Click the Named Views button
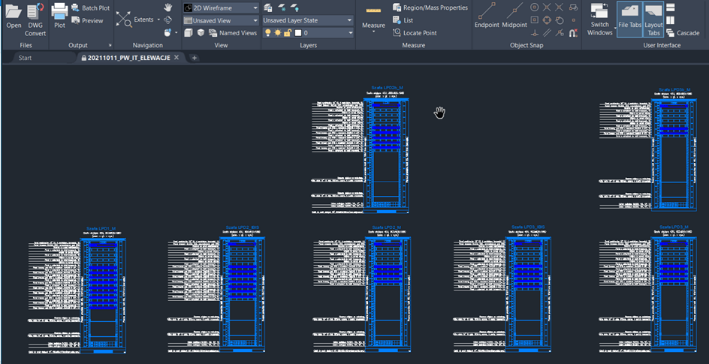This screenshot has height=364, width=709. 233,33
